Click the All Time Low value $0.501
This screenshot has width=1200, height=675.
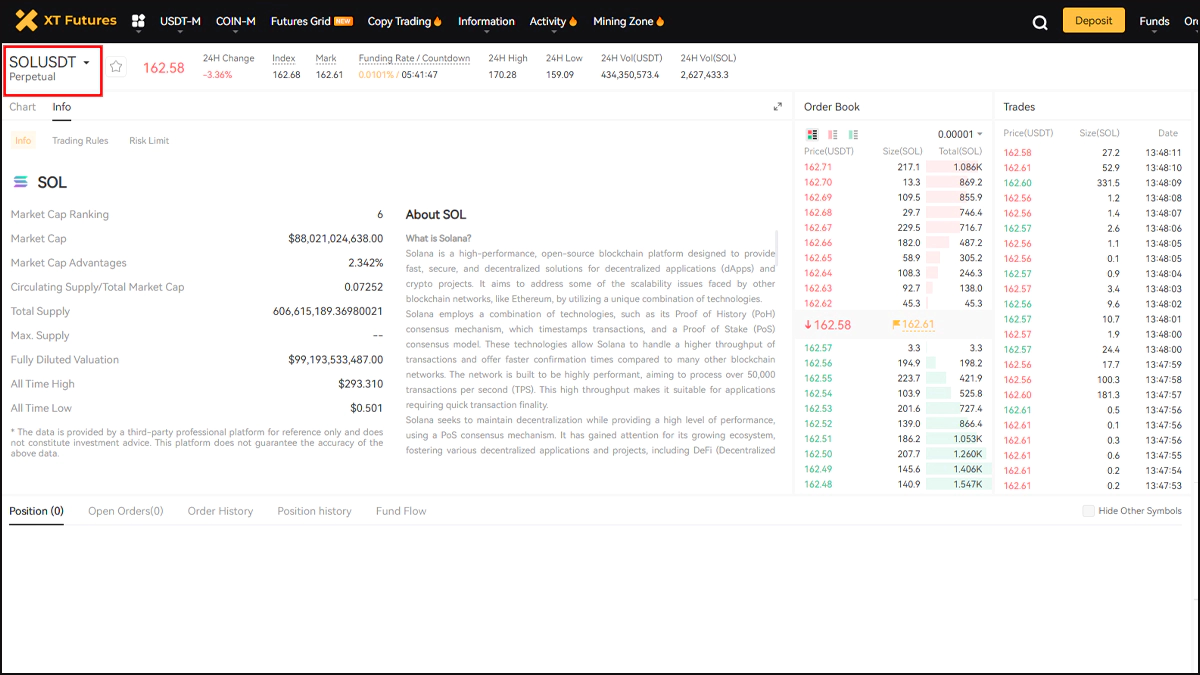366,408
